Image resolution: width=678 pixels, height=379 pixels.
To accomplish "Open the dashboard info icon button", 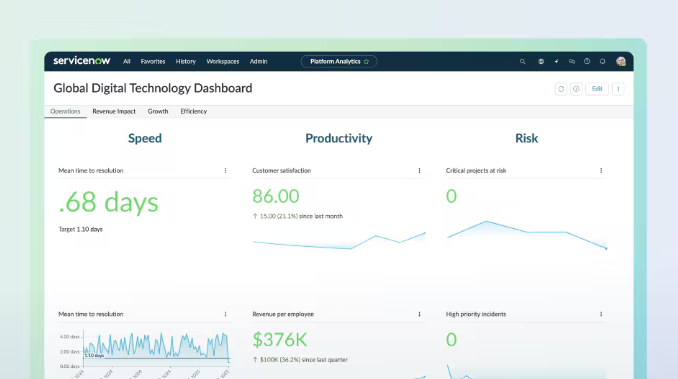I will pyautogui.click(x=576, y=89).
